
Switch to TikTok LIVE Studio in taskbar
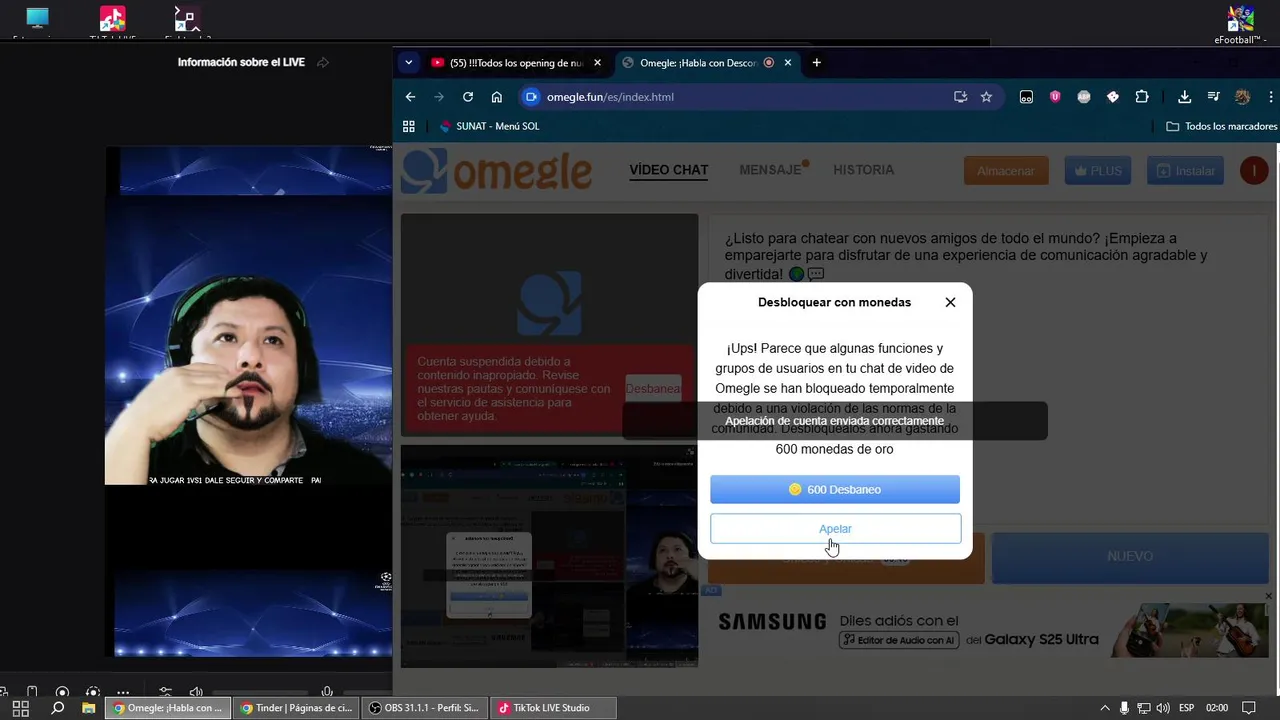553,708
